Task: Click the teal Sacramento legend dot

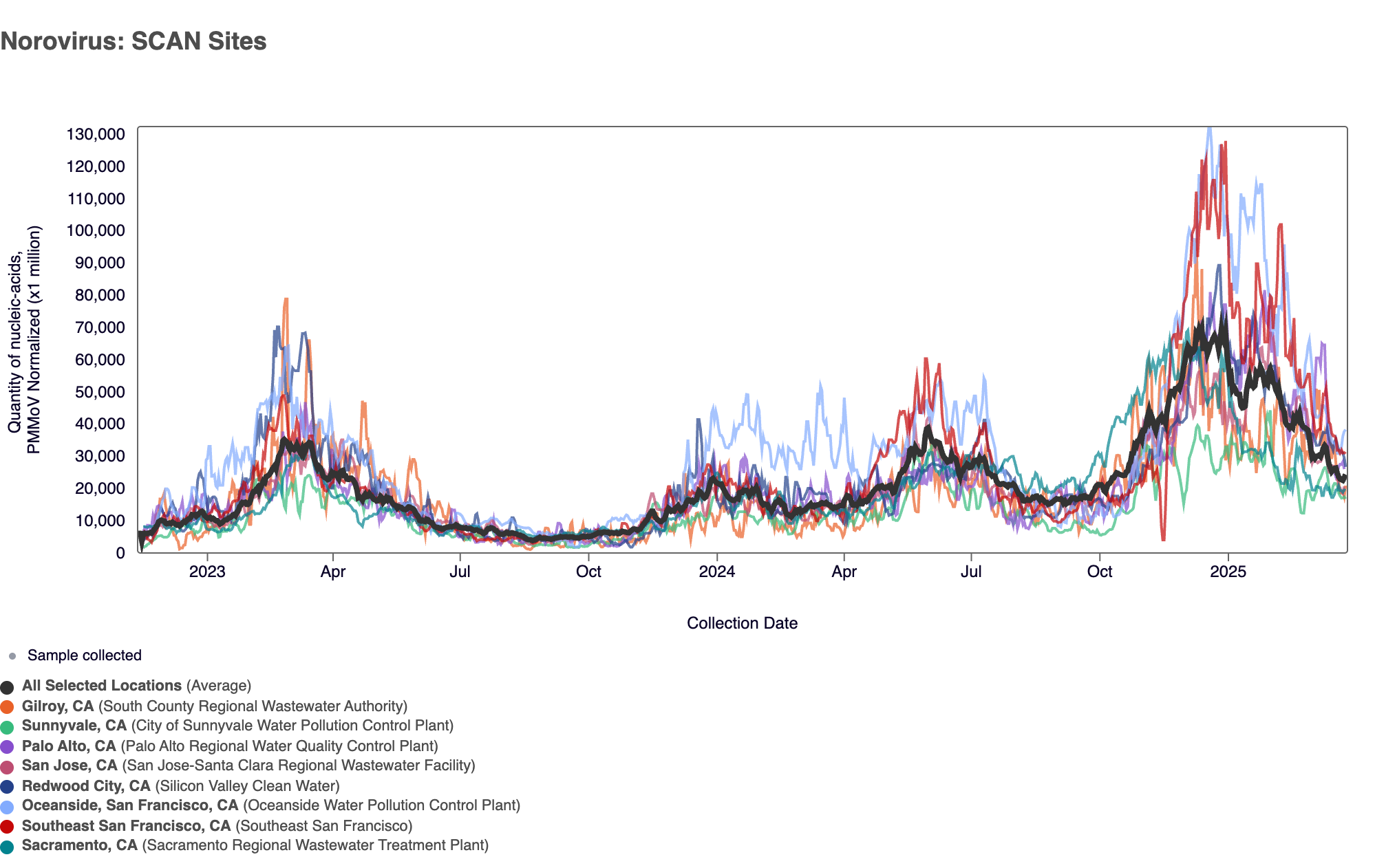Action: [x=8, y=847]
